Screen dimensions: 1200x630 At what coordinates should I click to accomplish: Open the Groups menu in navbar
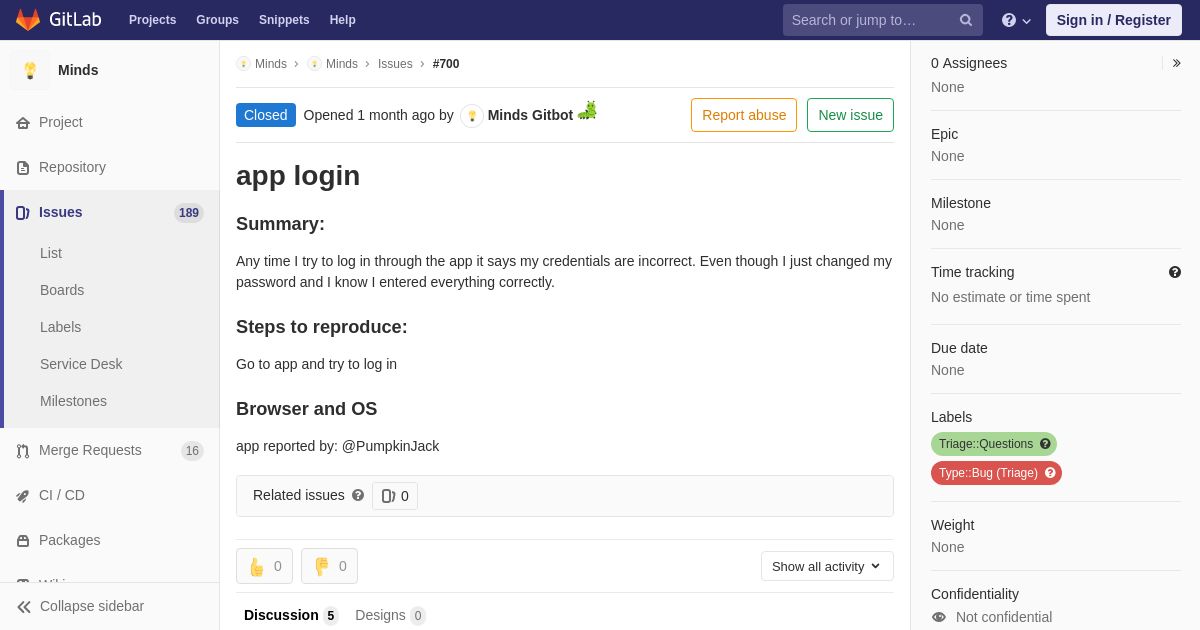coord(217,20)
